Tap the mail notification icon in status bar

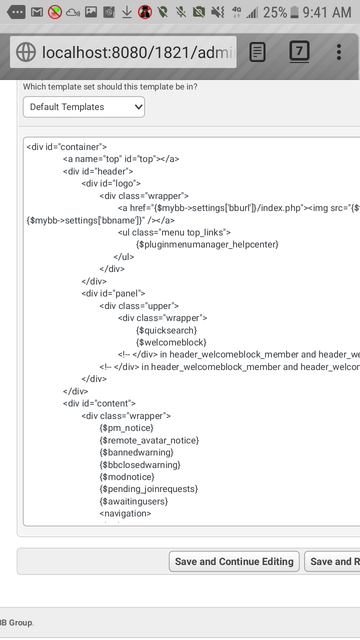click(x=37, y=12)
